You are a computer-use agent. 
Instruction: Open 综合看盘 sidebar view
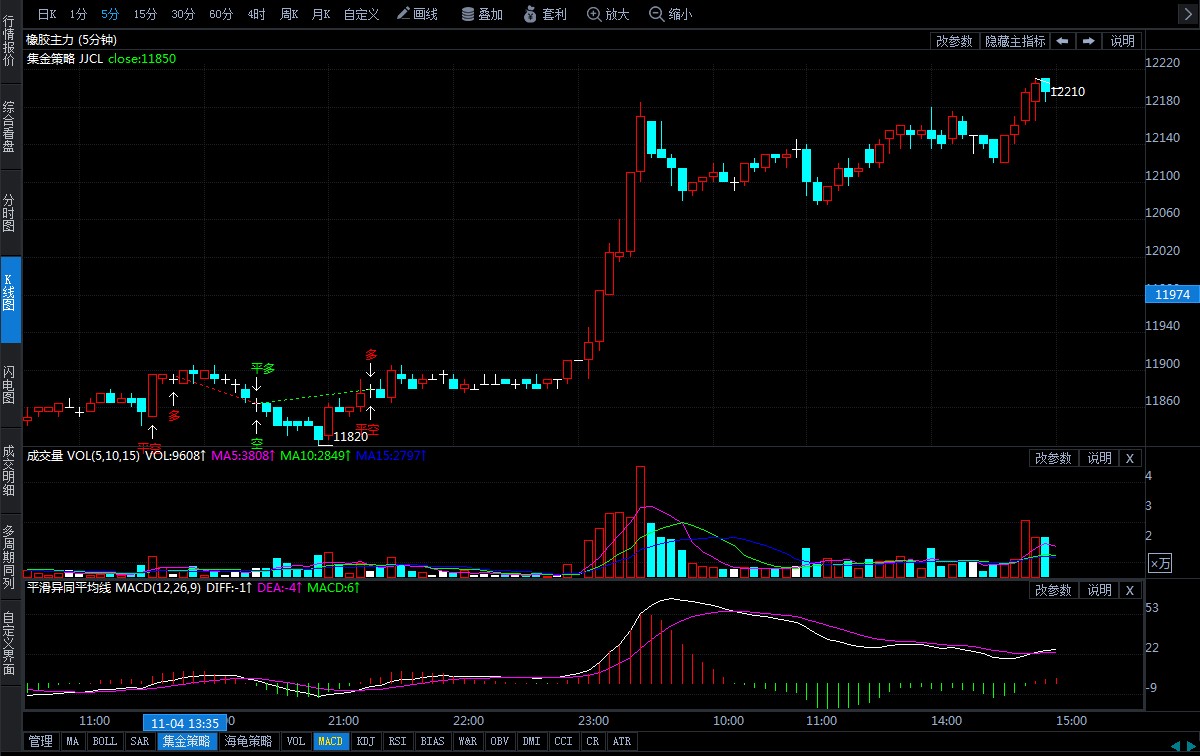click(9, 126)
